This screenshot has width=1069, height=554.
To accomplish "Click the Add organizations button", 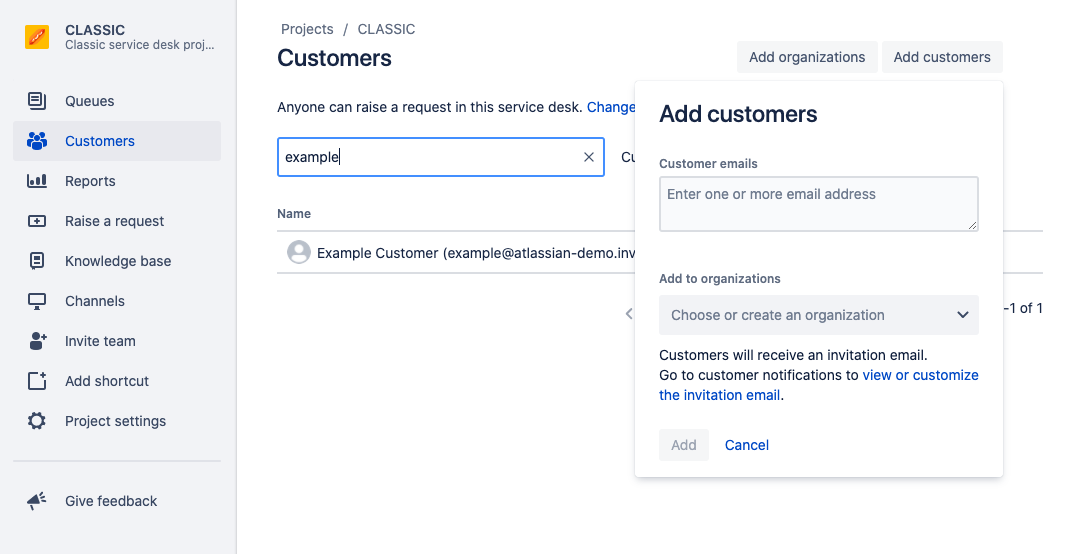I will [x=807, y=57].
